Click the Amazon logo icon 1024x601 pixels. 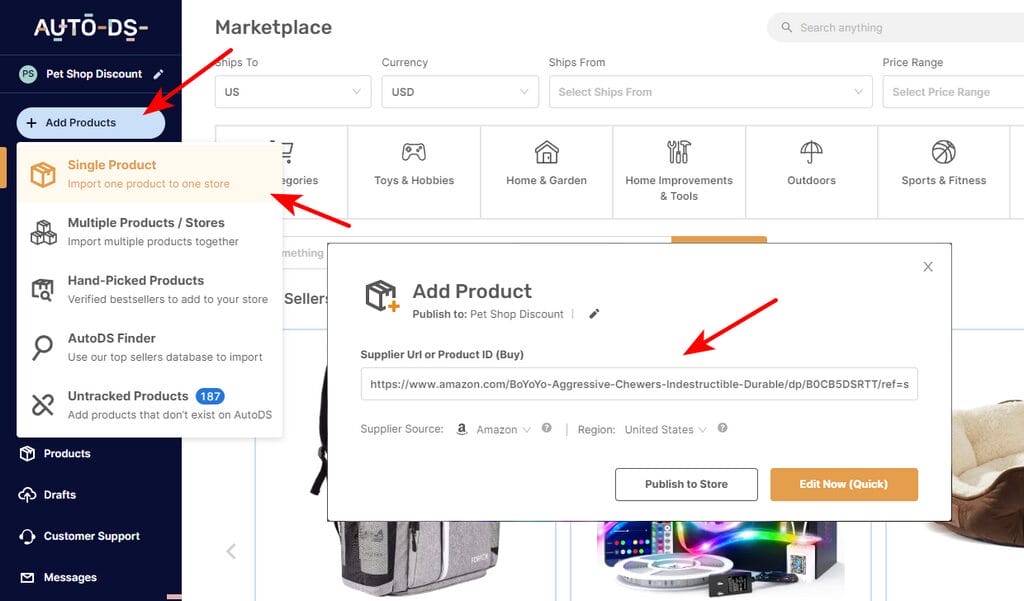[462, 429]
